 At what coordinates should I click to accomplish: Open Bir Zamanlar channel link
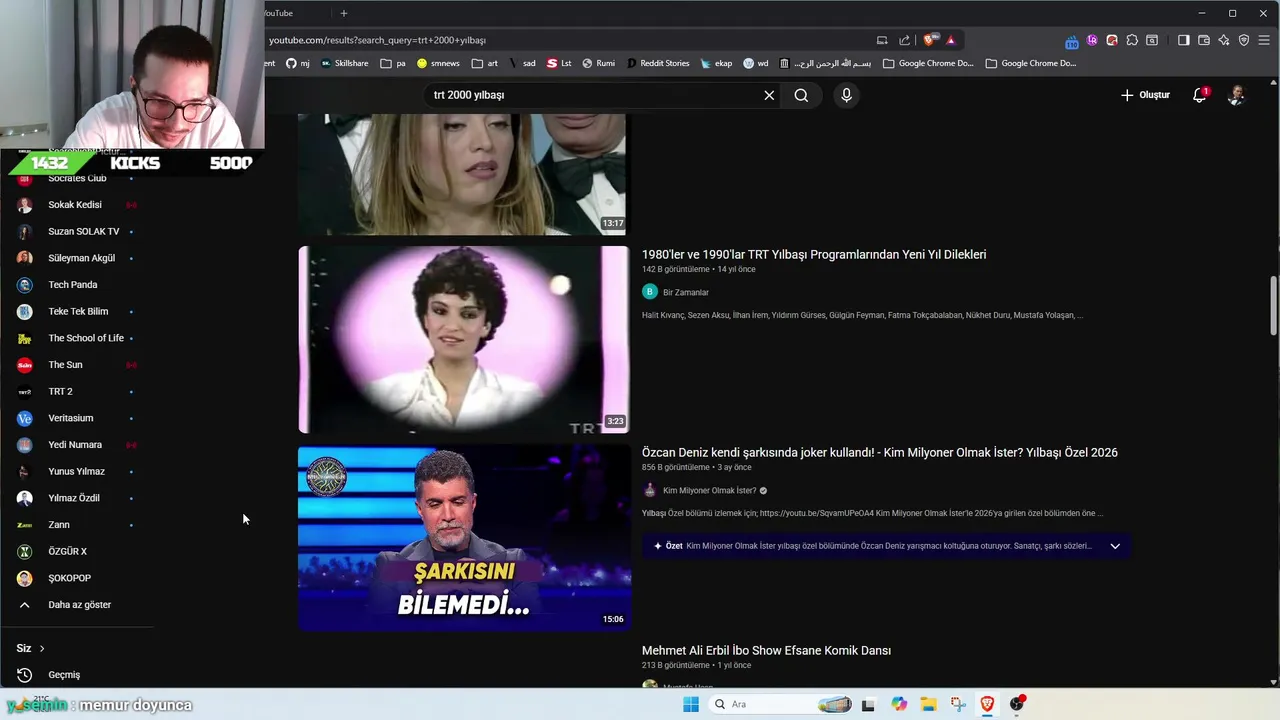pos(686,292)
